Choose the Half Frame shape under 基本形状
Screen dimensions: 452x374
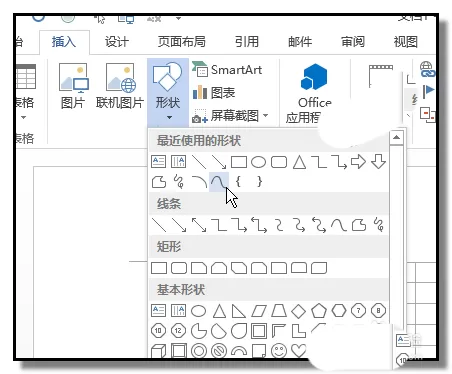pyautogui.click(x=279, y=331)
